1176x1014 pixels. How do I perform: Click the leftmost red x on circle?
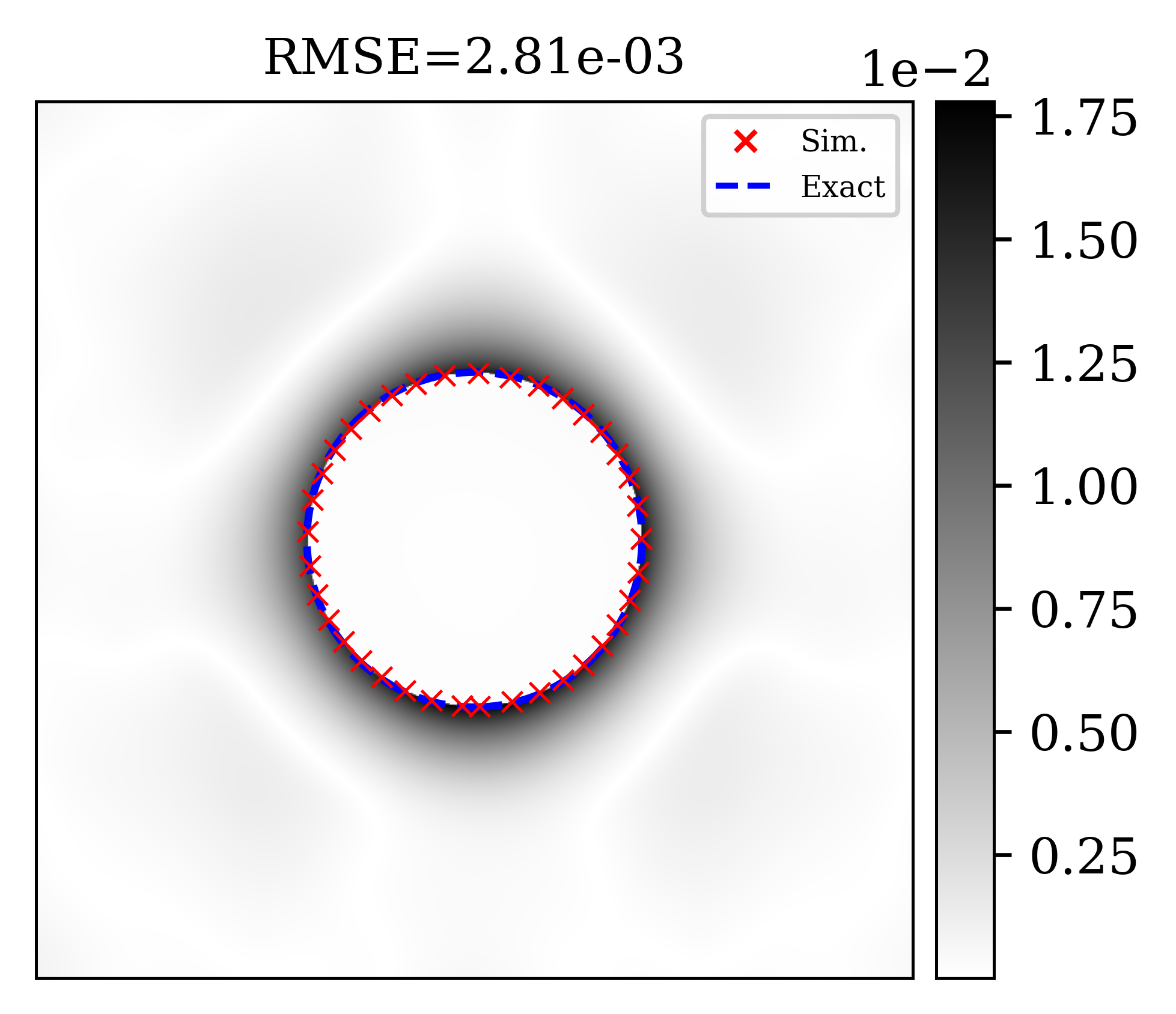(308, 532)
